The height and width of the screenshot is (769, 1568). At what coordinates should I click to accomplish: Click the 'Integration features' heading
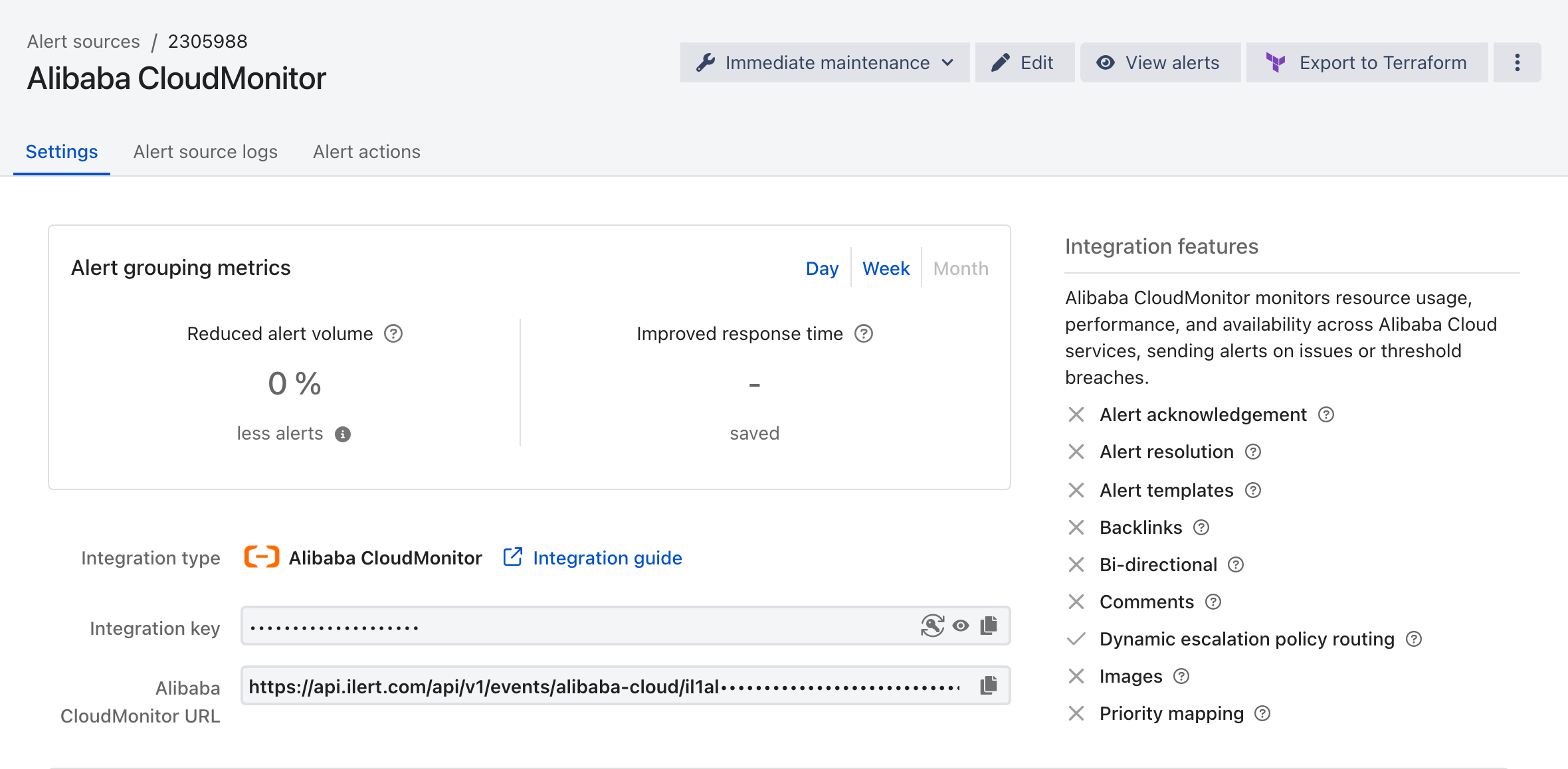click(x=1162, y=246)
